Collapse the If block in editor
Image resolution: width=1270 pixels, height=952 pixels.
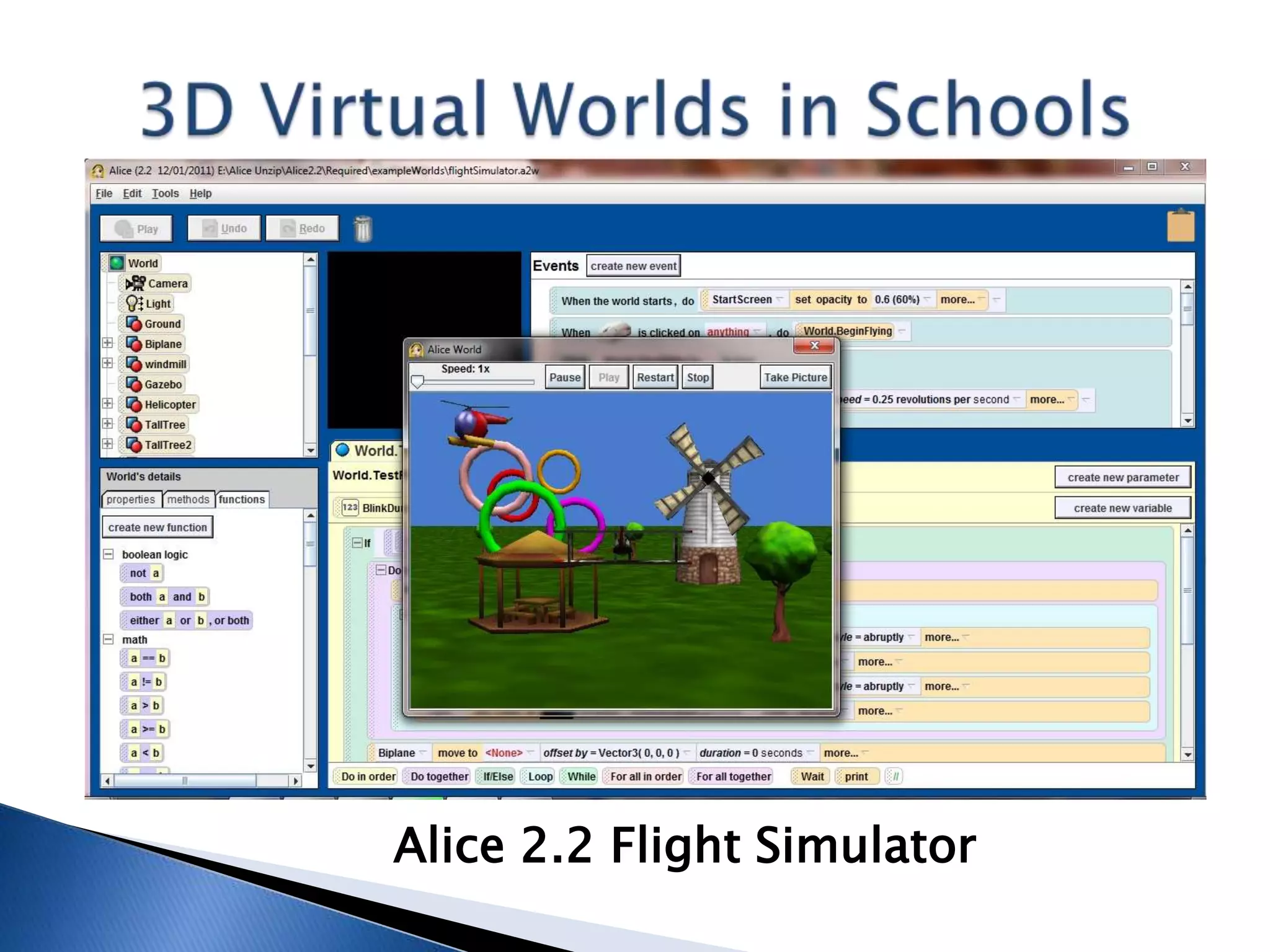[357, 543]
